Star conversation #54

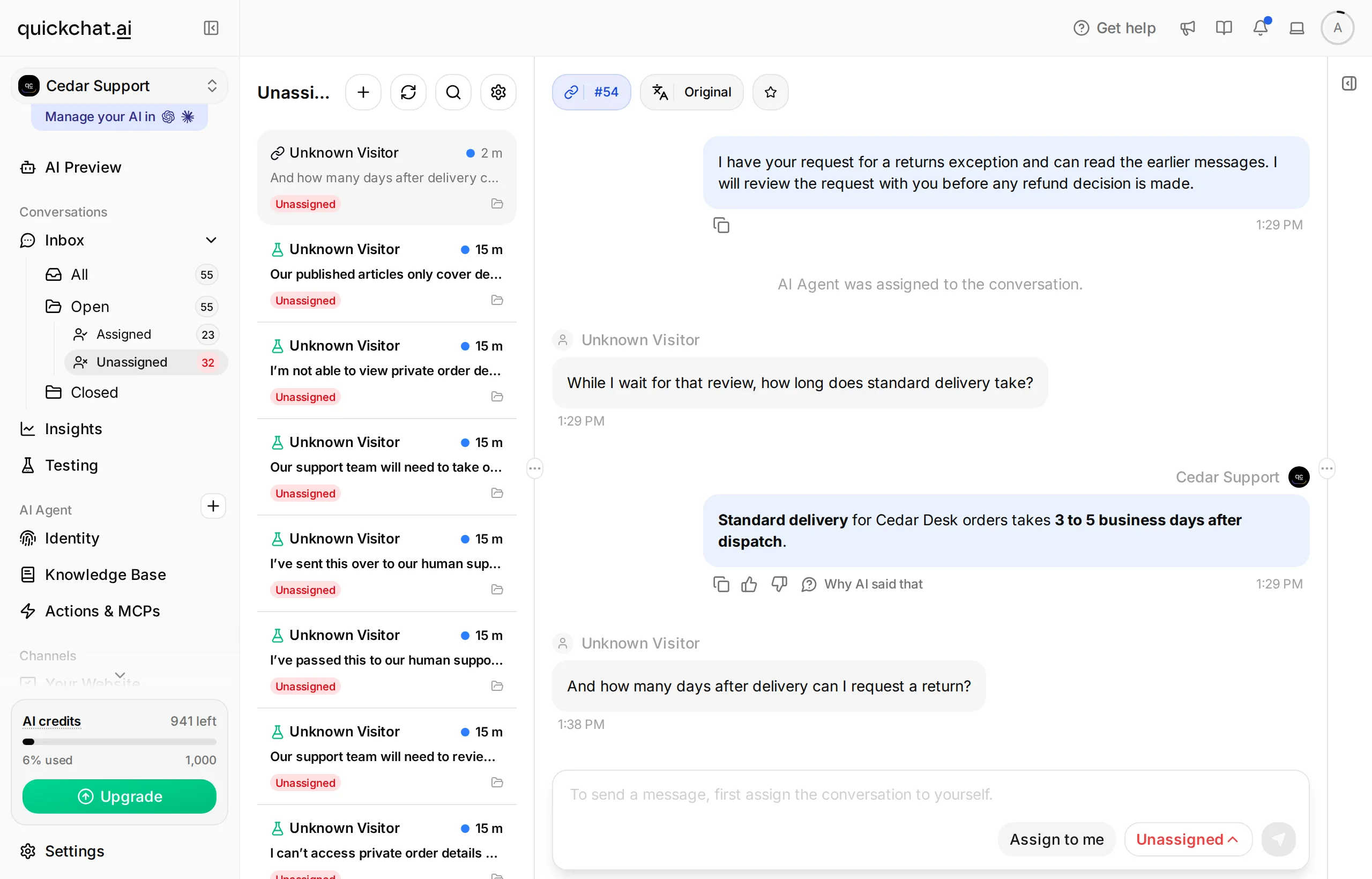pos(771,92)
